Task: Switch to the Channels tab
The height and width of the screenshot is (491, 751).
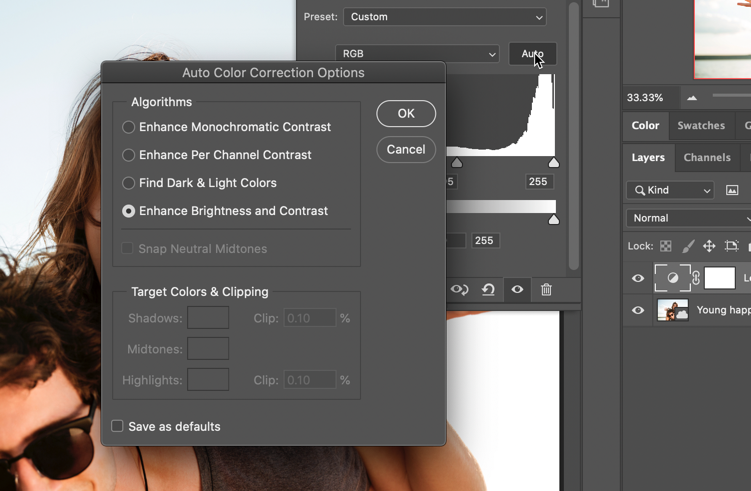Action: (706, 157)
